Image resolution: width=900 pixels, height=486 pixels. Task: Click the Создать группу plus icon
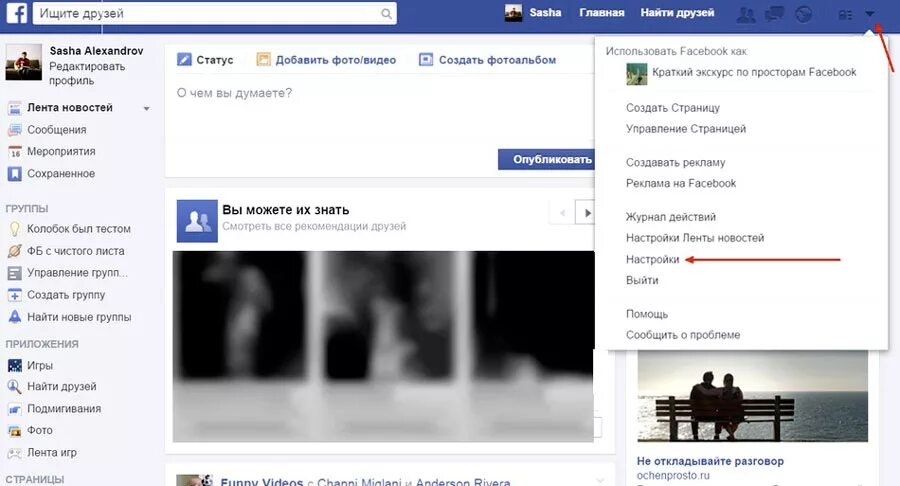(14, 295)
